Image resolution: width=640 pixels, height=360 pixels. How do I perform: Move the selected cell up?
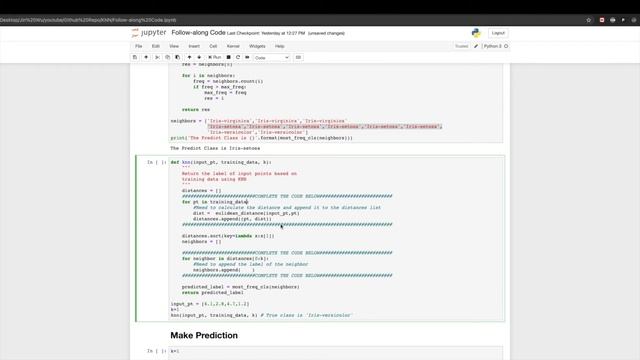pos(189,58)
